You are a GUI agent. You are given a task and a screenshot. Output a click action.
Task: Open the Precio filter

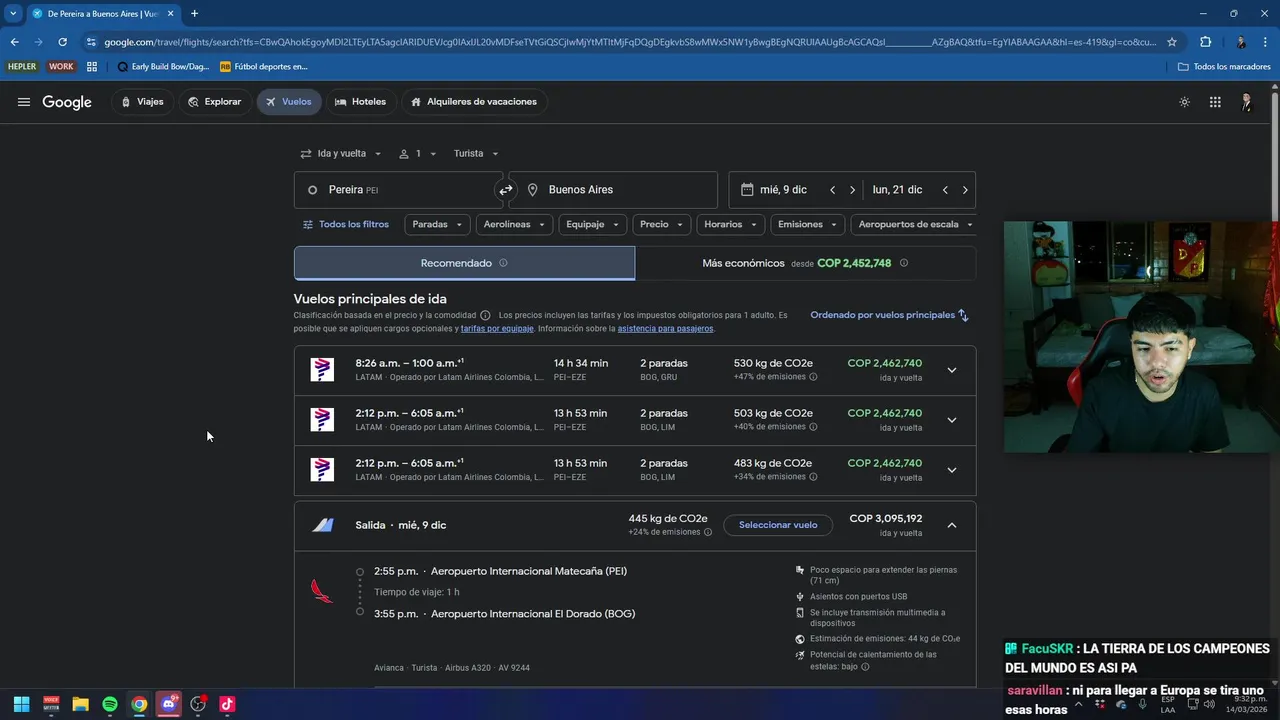[662, 225]
